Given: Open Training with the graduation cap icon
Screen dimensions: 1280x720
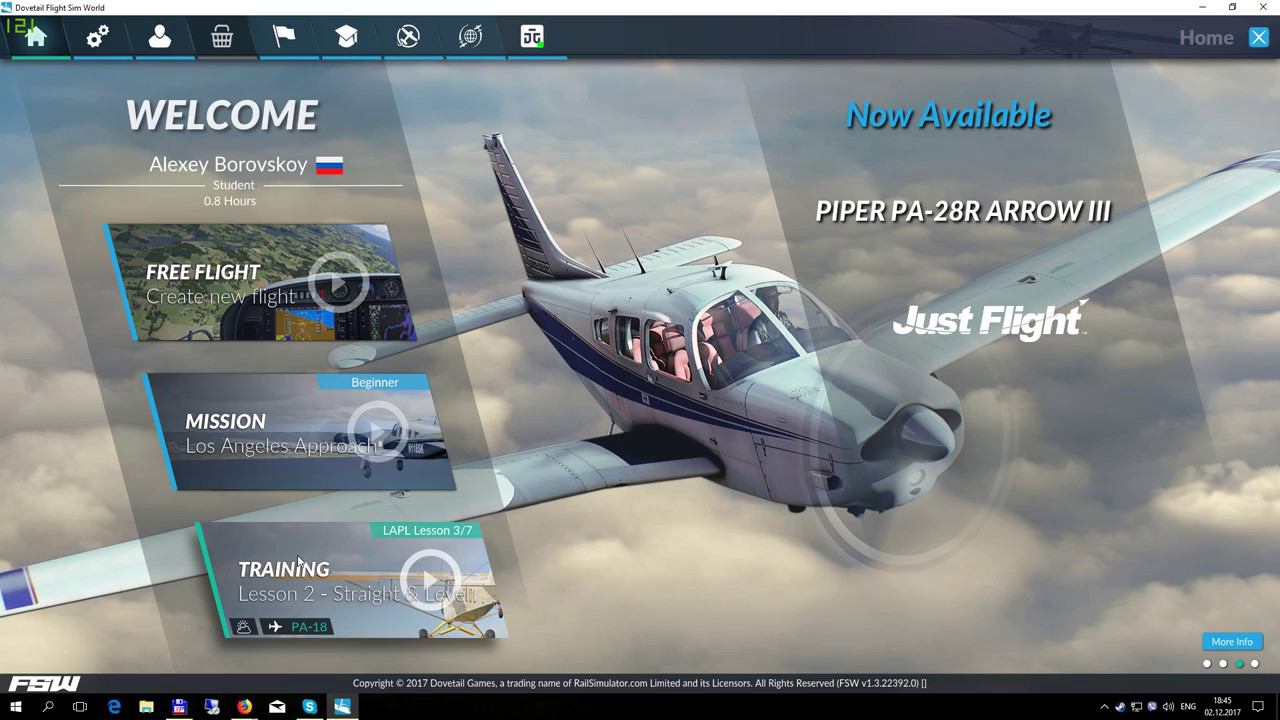Looking at the screenshot, I should click(x=346, y=37).
